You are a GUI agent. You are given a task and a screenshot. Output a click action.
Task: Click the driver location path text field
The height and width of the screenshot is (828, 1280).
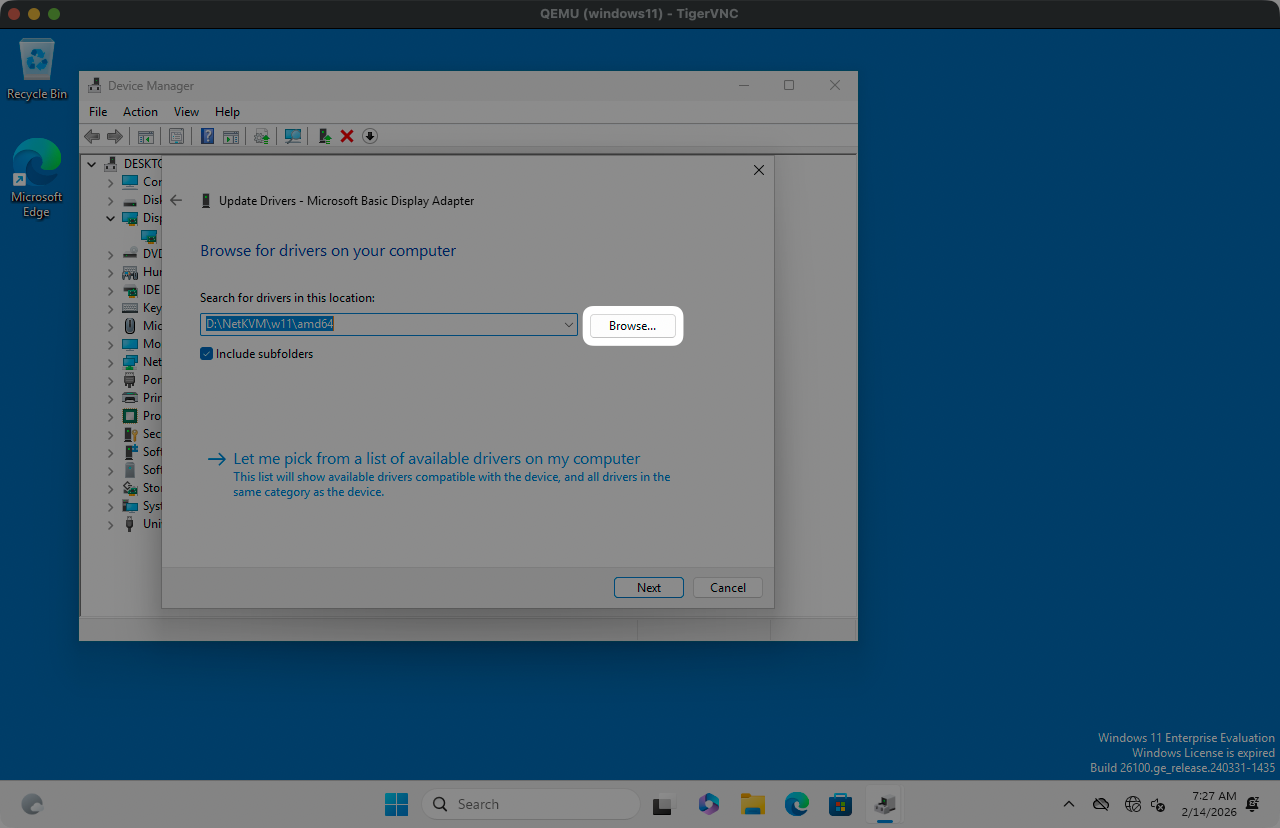coord(380,324)
